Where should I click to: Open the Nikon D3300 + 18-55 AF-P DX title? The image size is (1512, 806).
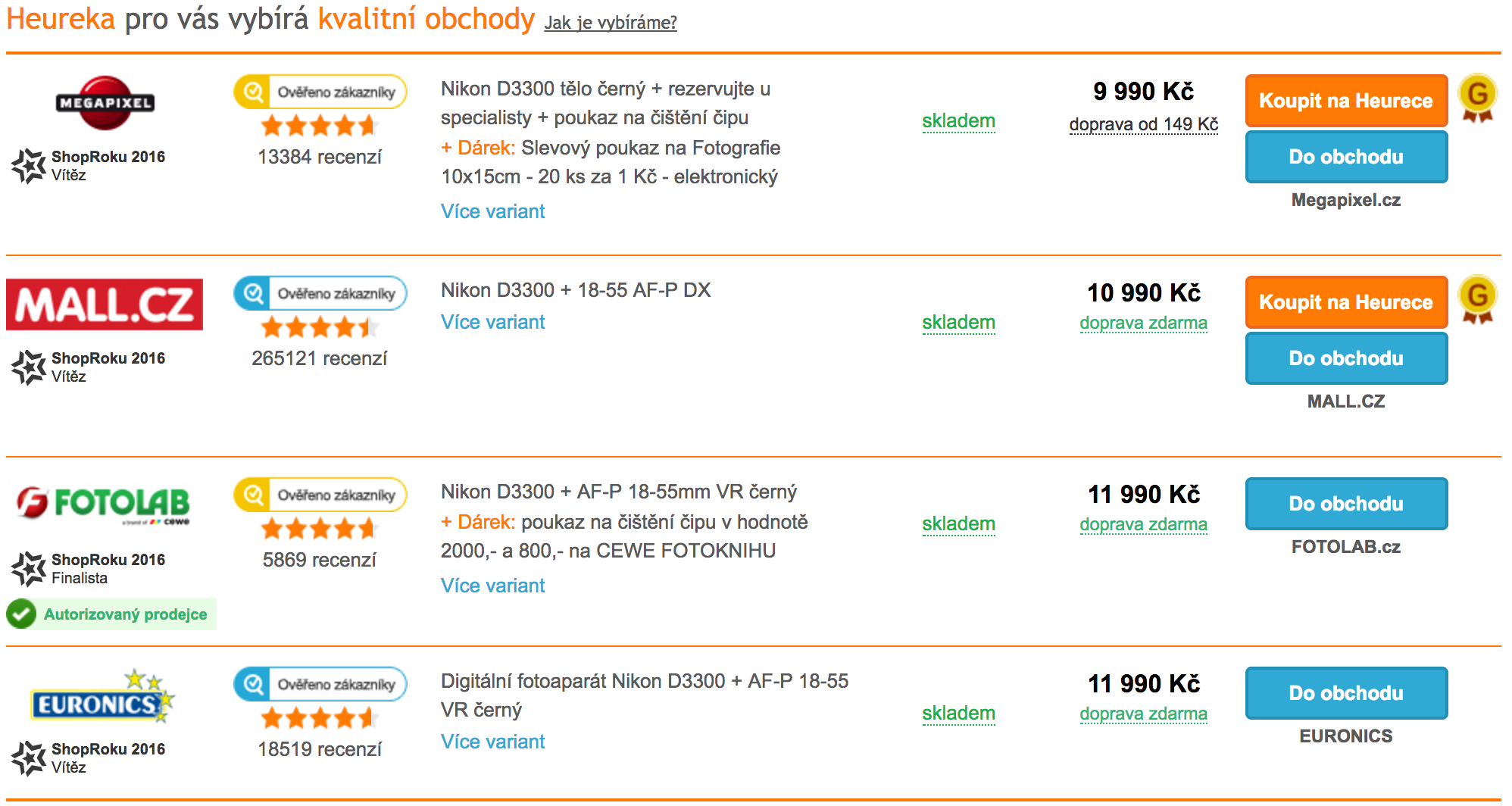pyautogui.click(x=576, y=290)
